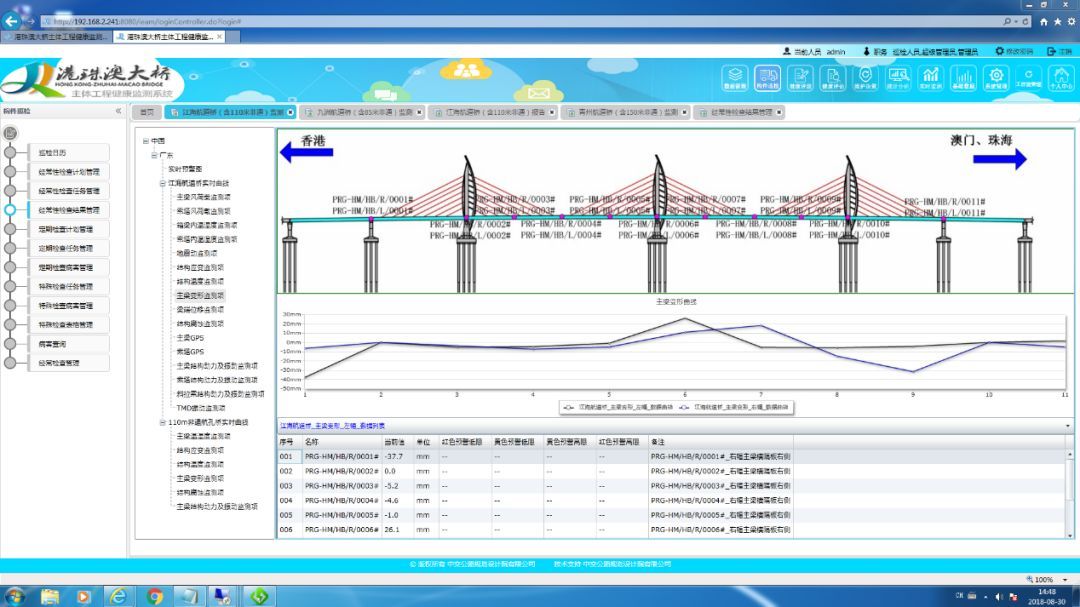Open the dropdown arrow on data table title bar
Image resolution: width=1080 pixels, height=607 pixels.
tap(1068, 426)
